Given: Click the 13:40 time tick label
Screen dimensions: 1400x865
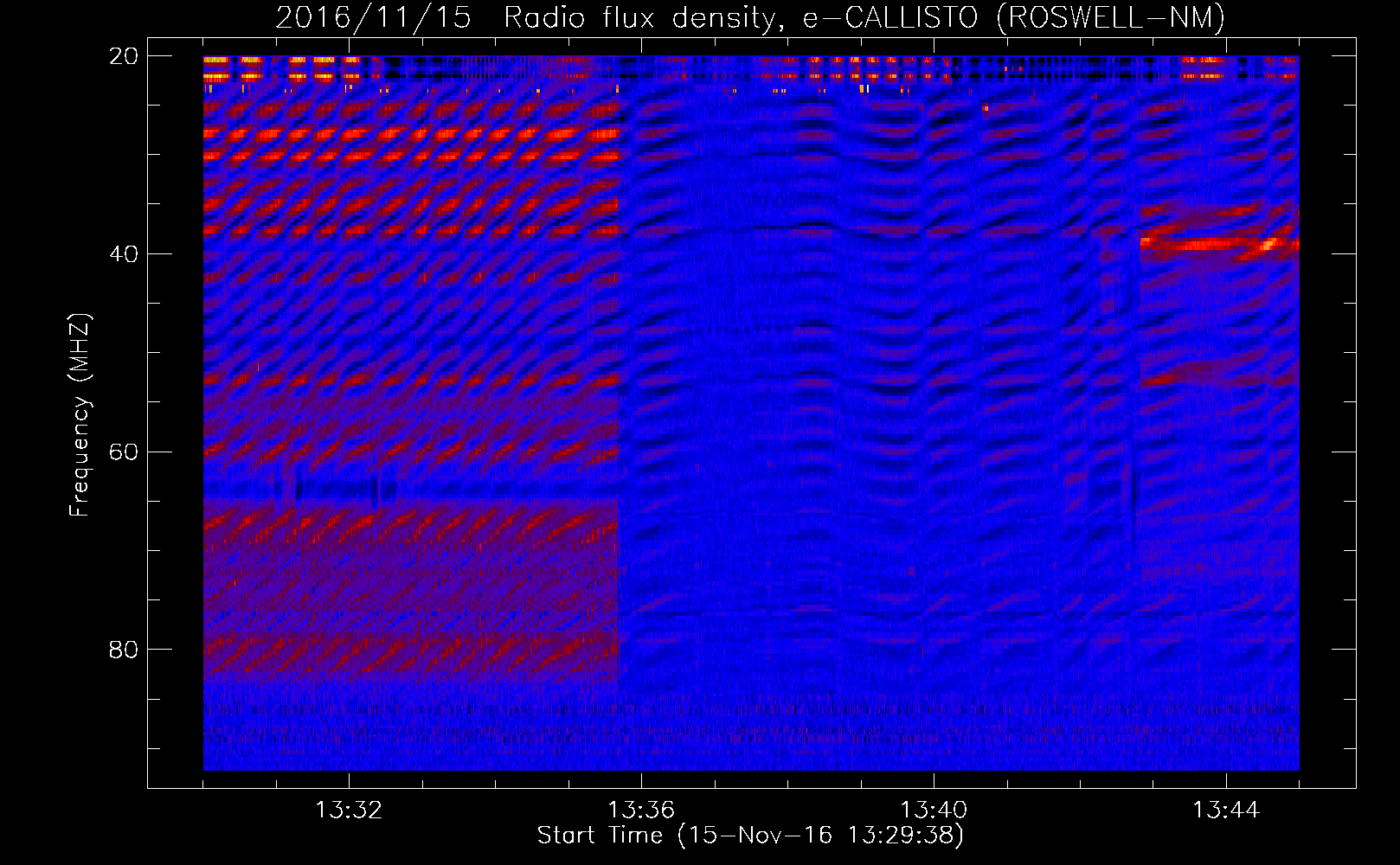Looking at the screenshot, I should [934, 811].
